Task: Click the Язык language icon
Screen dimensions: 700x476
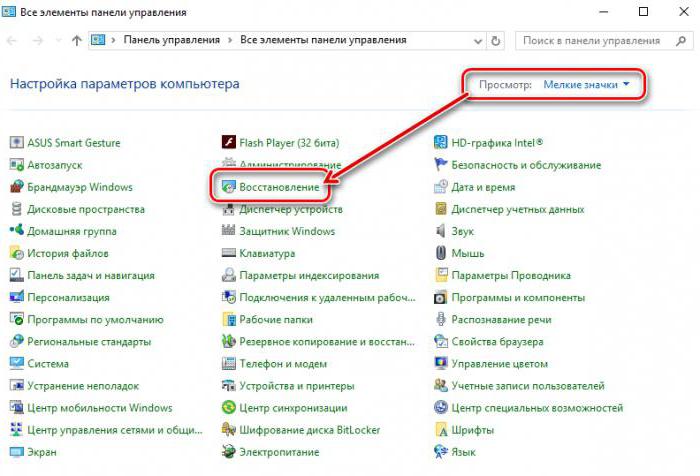Action: (x=441, y=452)
